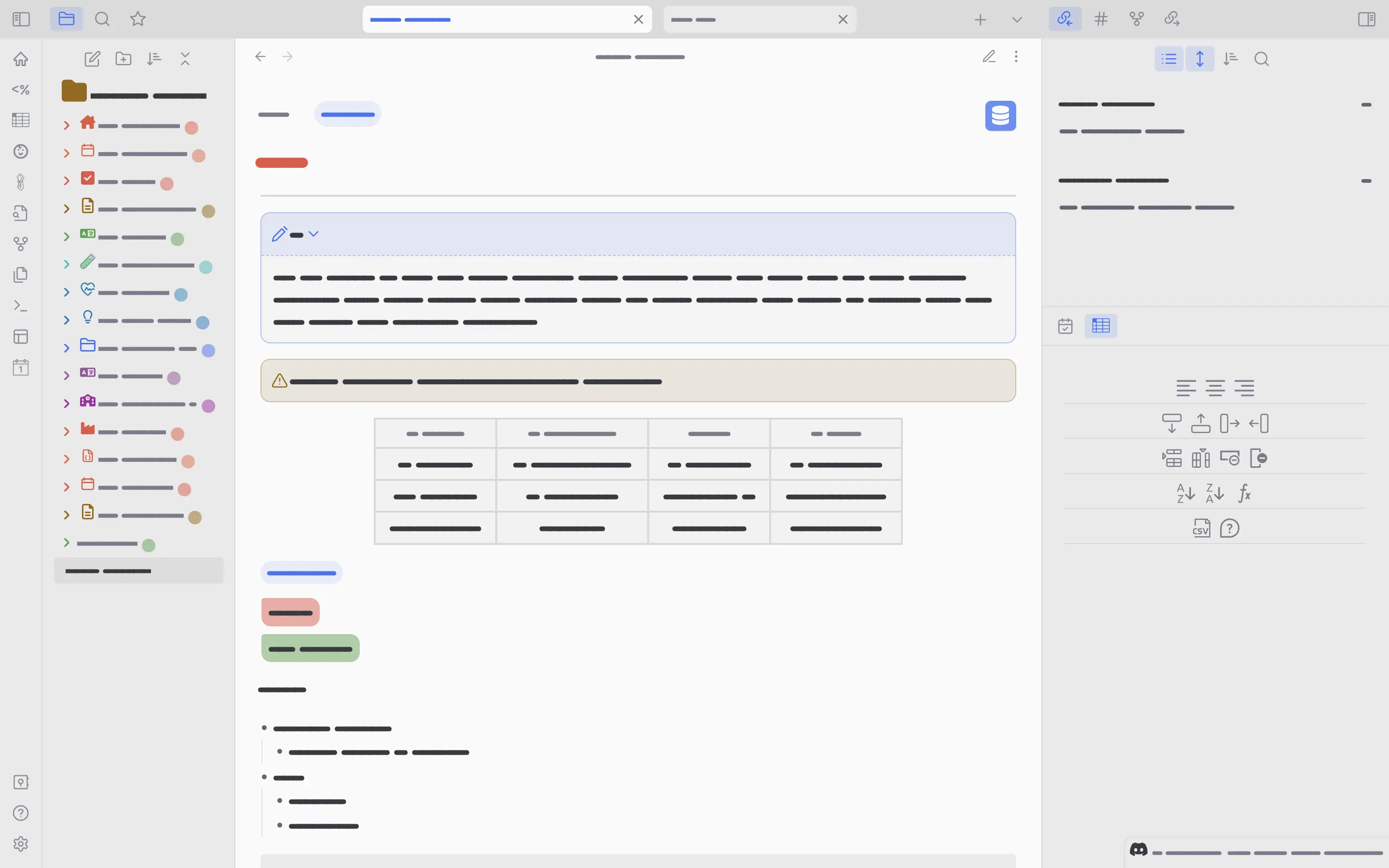Open the tags pane tab (hash icon)
The height and width of the screenshot is (868, 1389).
point(1100,19)
